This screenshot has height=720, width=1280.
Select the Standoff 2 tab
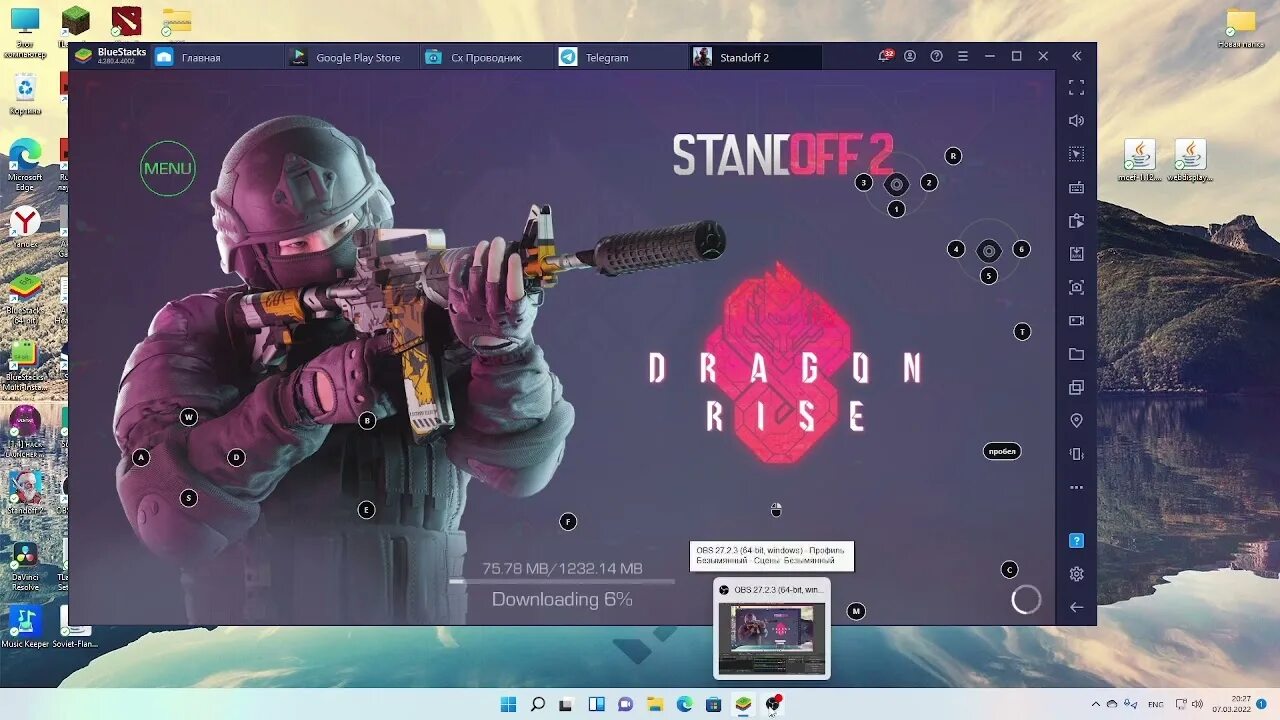[x=756, y=57]
